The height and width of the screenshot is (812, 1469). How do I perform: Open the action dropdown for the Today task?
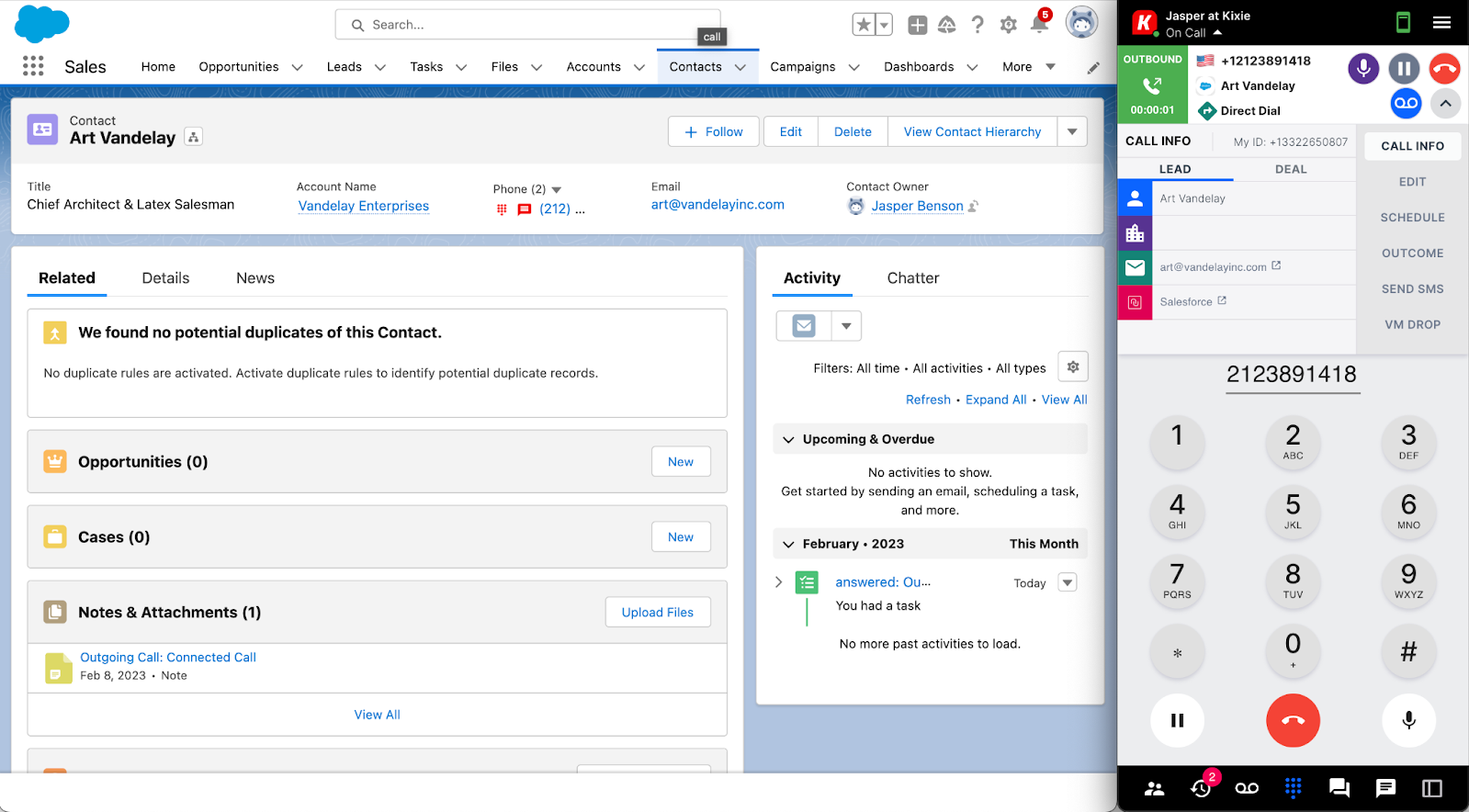[x=1068, y=582]
